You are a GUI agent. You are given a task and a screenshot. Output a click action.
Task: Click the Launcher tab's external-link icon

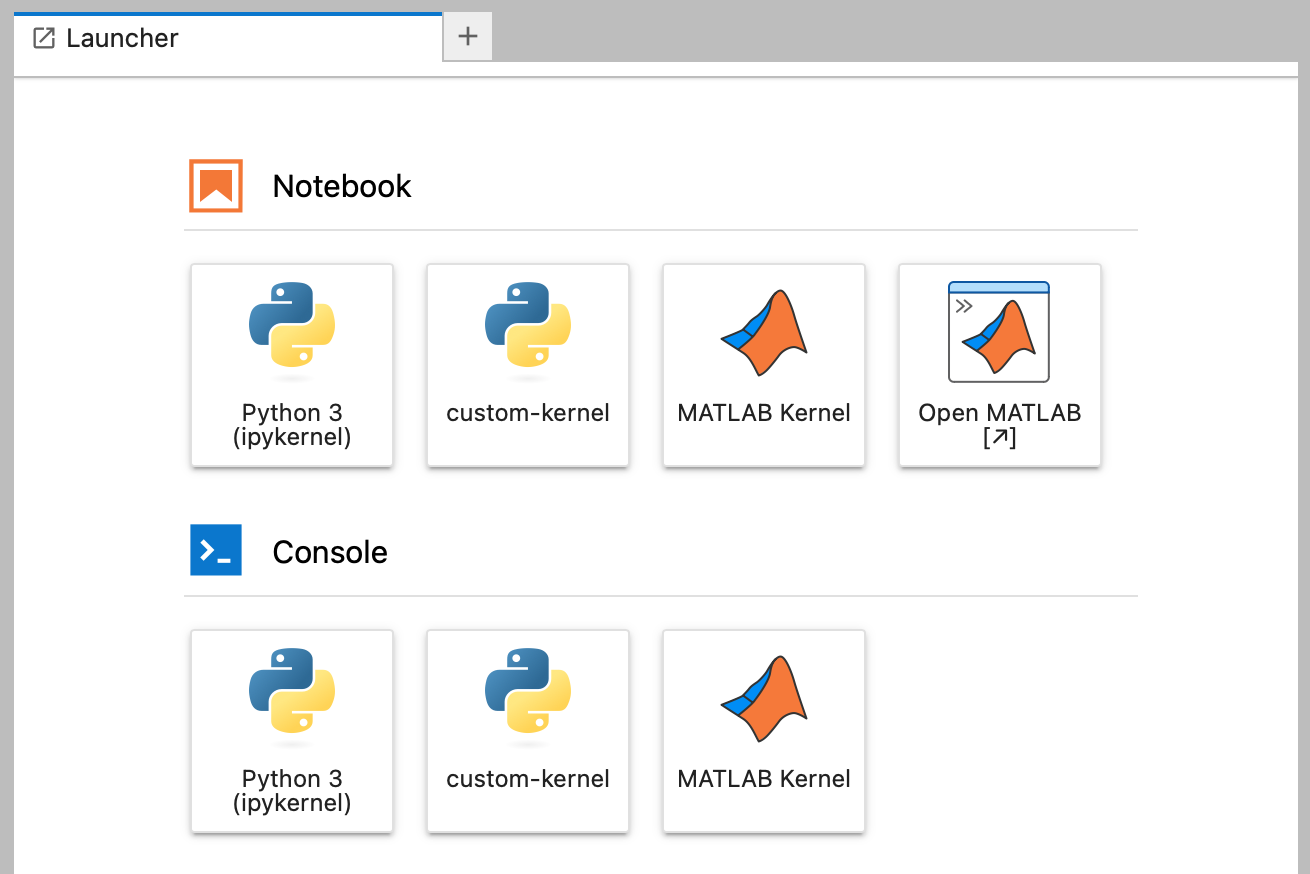coord(44,38)
